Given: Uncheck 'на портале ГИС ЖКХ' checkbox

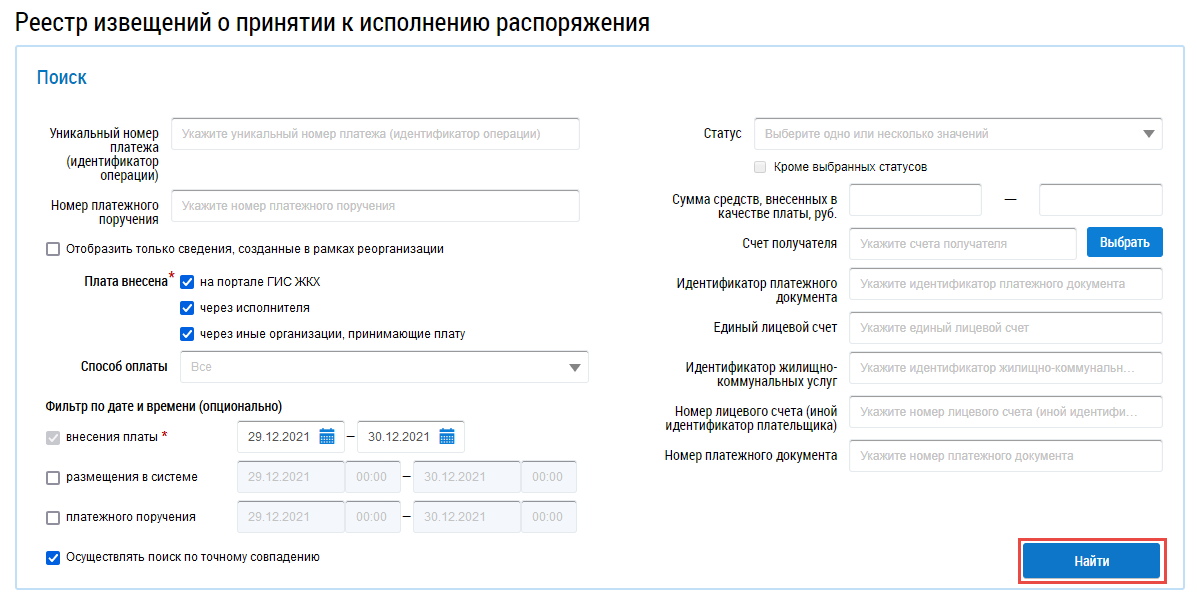Looking at the screenshot, I should (187, 282).
